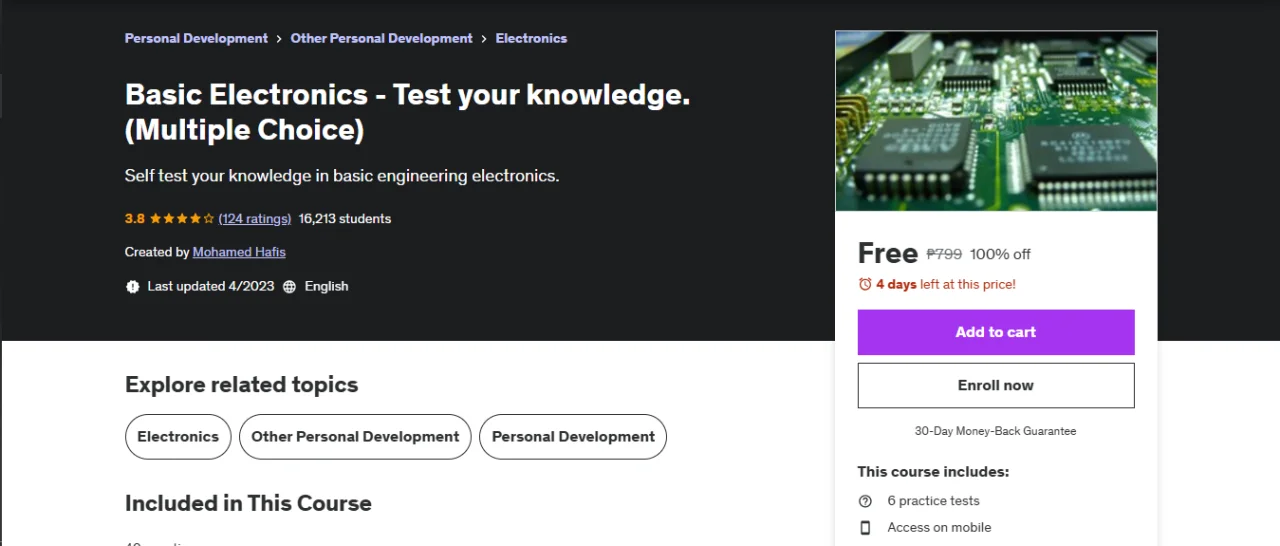
Task: Open the Electronics breadcrumb link
Action: (531, 38)
